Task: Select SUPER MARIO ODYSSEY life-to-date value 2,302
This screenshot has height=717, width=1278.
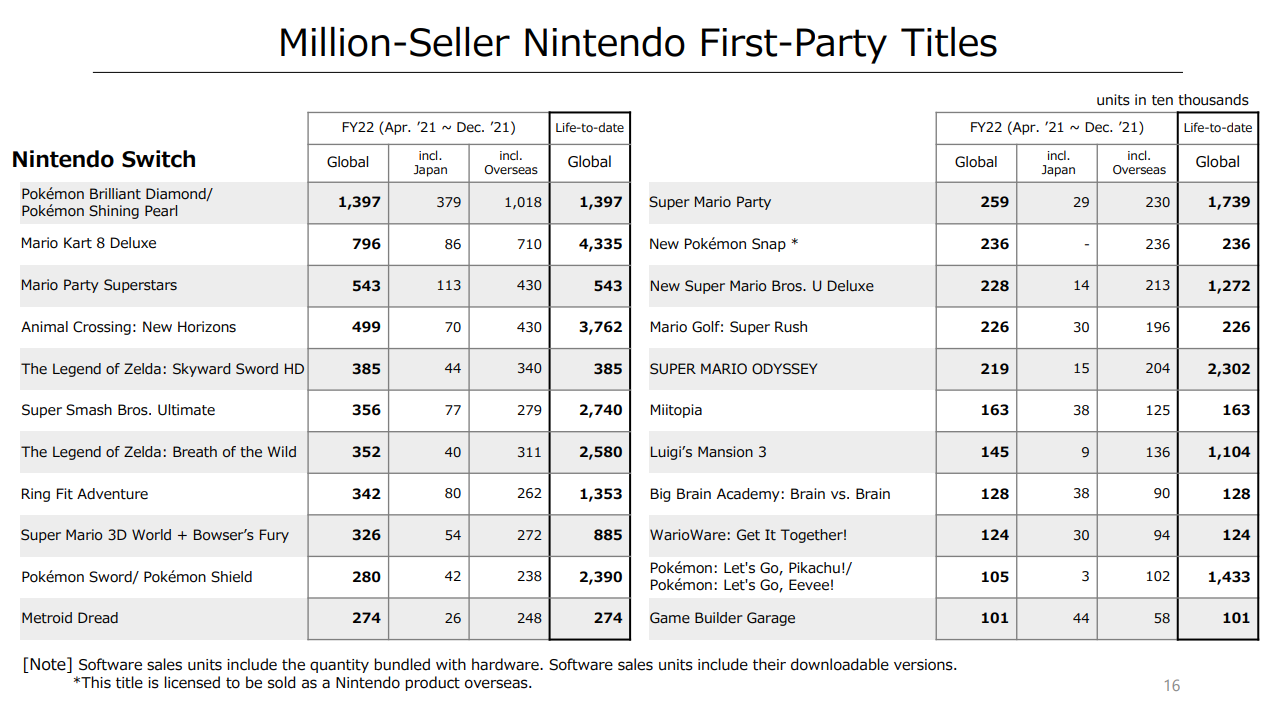Action: click(1228, 369)
